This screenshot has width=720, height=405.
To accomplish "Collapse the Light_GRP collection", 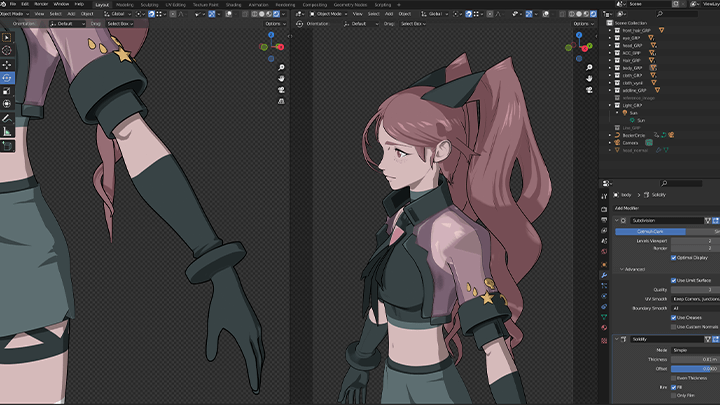I will 610,105.
